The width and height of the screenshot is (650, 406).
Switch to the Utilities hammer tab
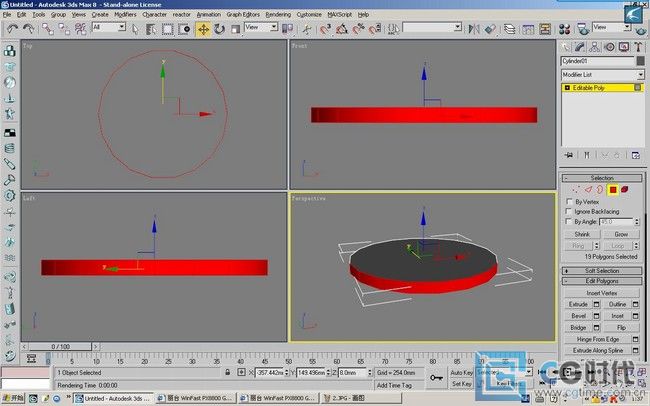(638, 47)
